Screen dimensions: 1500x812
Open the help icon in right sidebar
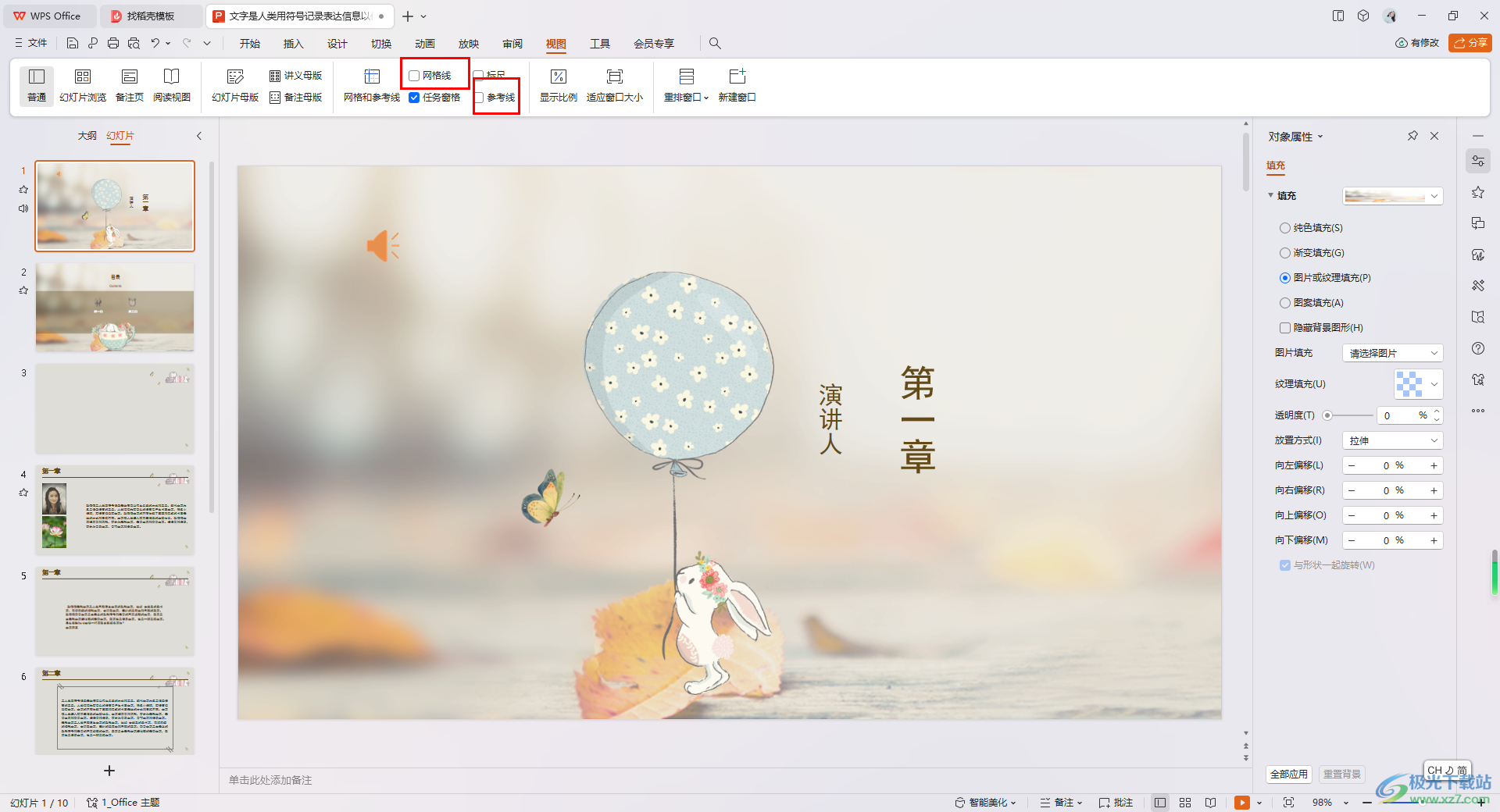(x=1478, y=348)
